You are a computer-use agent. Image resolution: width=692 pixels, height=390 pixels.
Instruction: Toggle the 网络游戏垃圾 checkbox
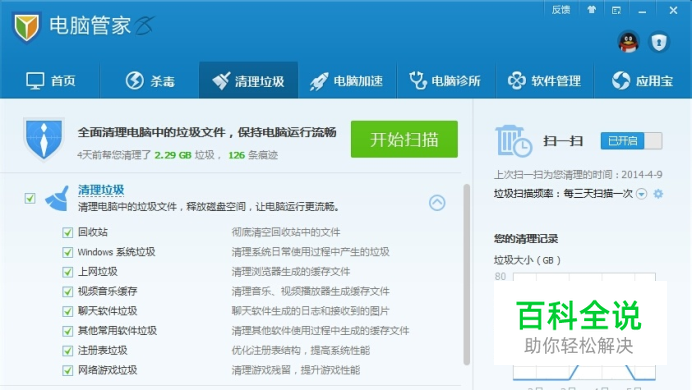pyautogui.click(x=68, y=371)
